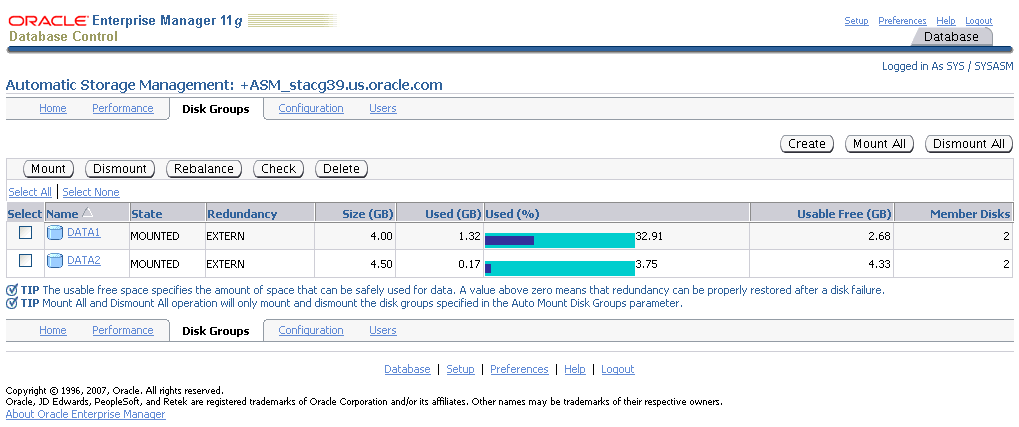Click the Create button
The width and height of the screenshot is (1019, 427).
click(806, 144)
